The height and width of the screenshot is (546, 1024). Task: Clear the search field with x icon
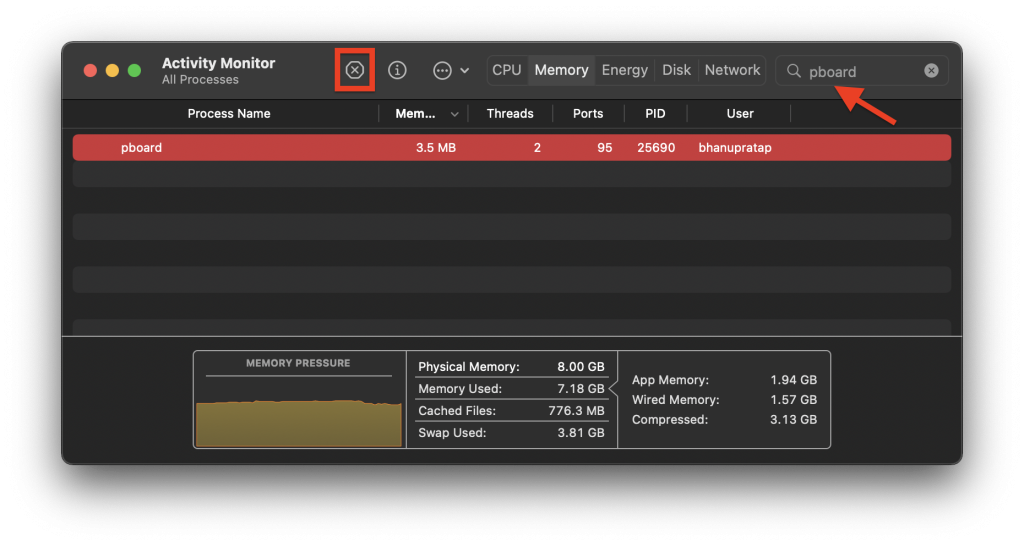931,71
